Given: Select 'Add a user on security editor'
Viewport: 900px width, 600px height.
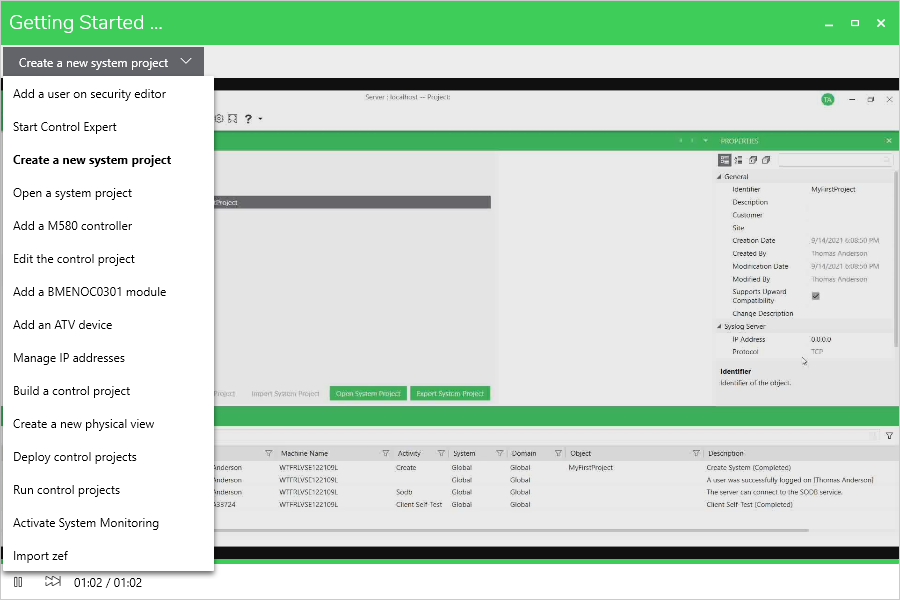Looking at the screenshot, I should (x=90, y=94).
